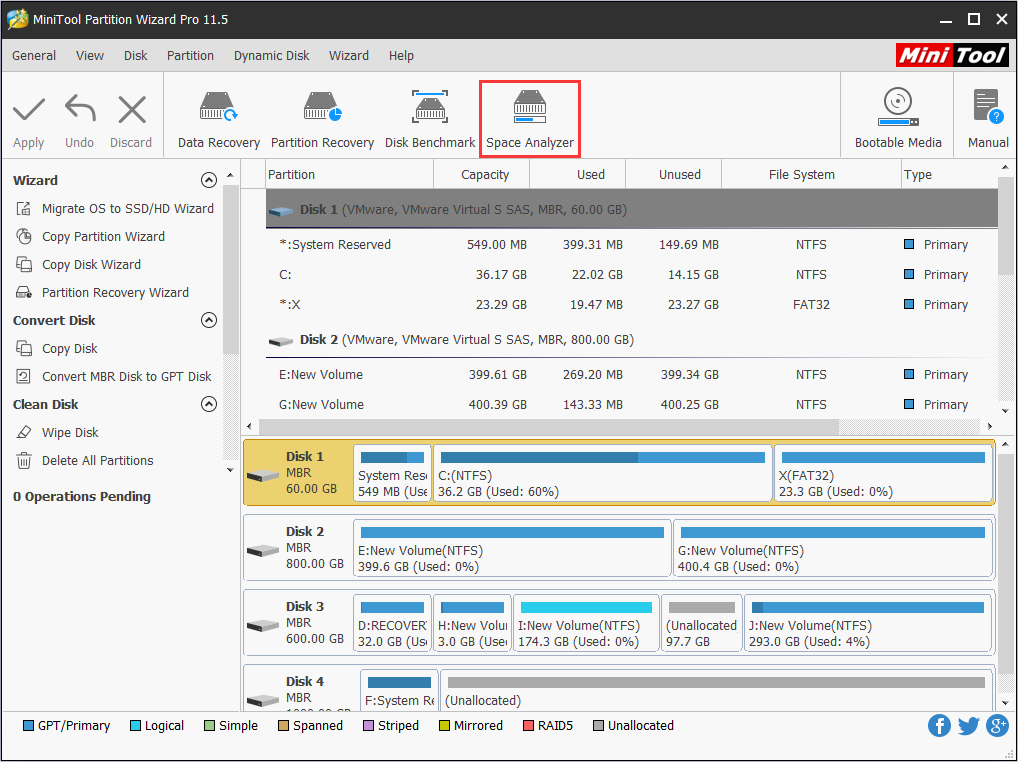Select System Reserved 549 MB block in Disk 1
This screenshot has width=1018, height=762.
(x=392, y=473)
